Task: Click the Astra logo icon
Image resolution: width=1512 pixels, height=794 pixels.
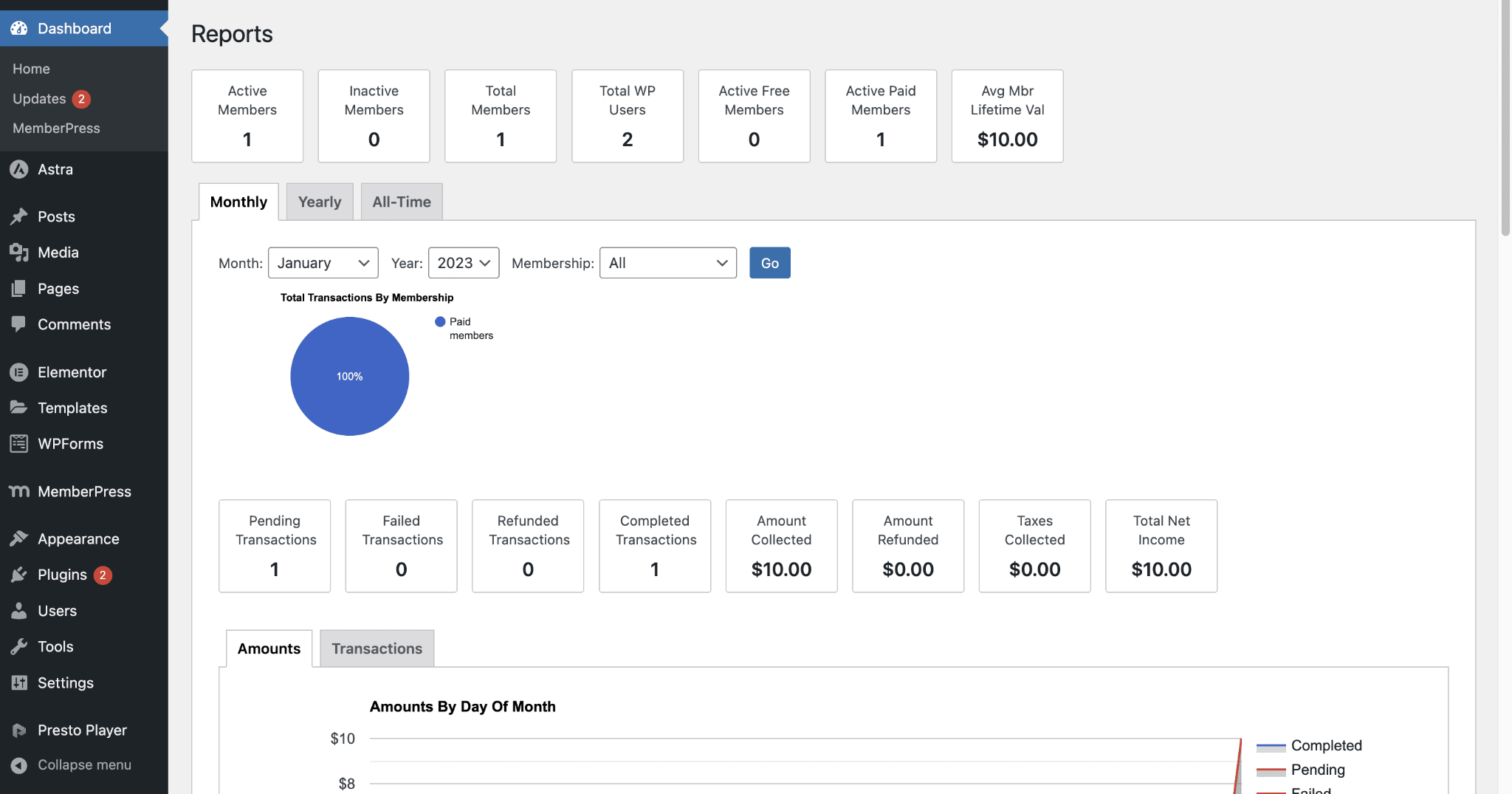Action: (19, 169)
